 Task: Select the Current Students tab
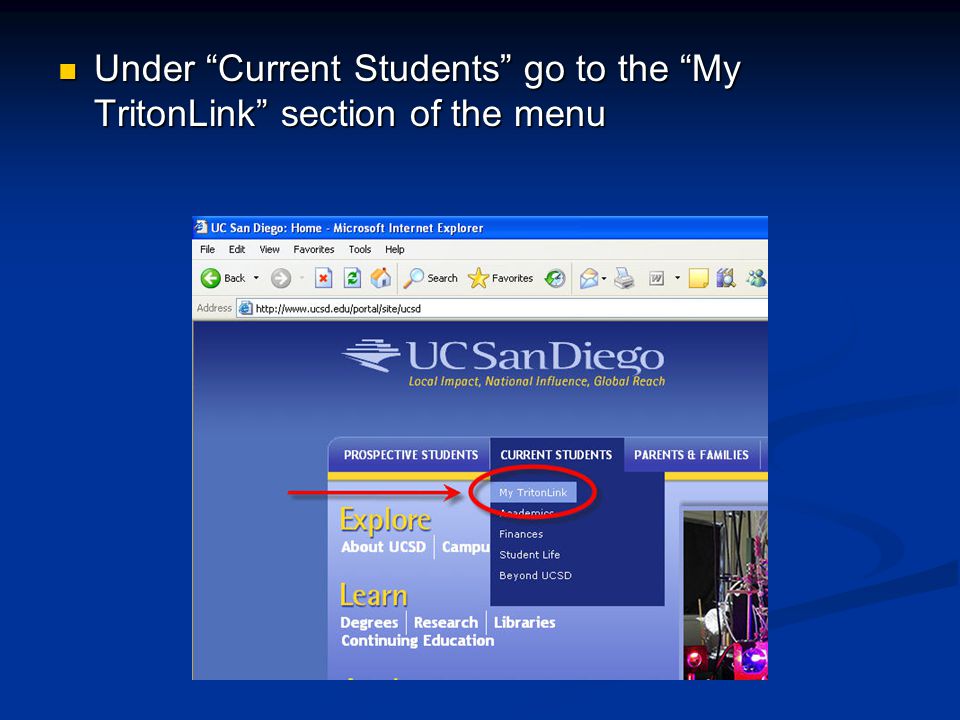pos(557,455)
